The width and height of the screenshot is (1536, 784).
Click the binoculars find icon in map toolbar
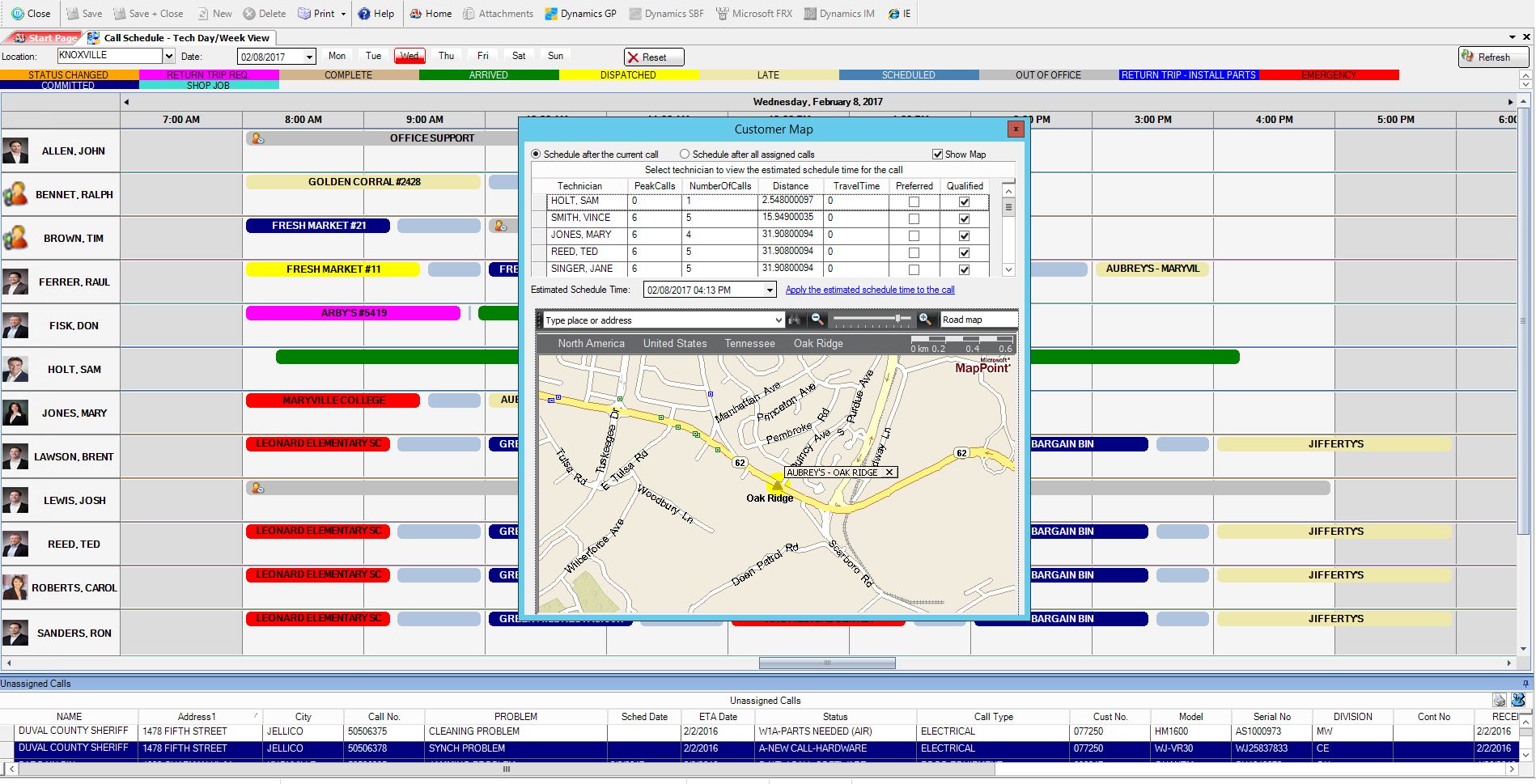(x=795, y=320)
